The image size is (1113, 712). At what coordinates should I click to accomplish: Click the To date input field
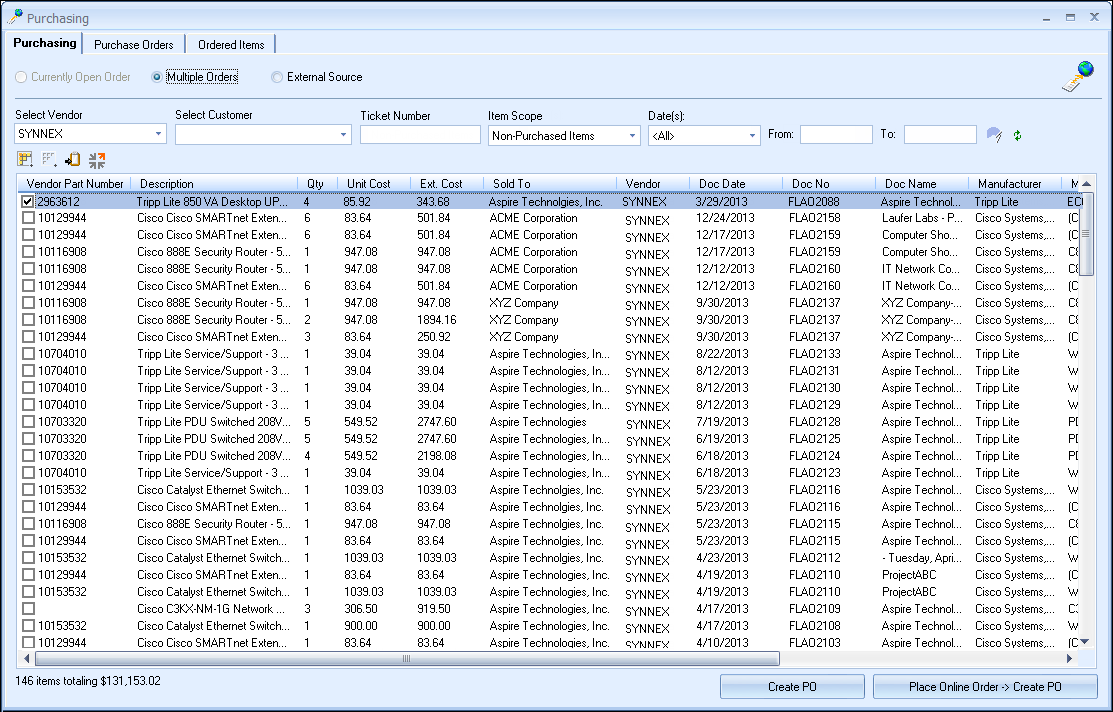click(941, 134)
